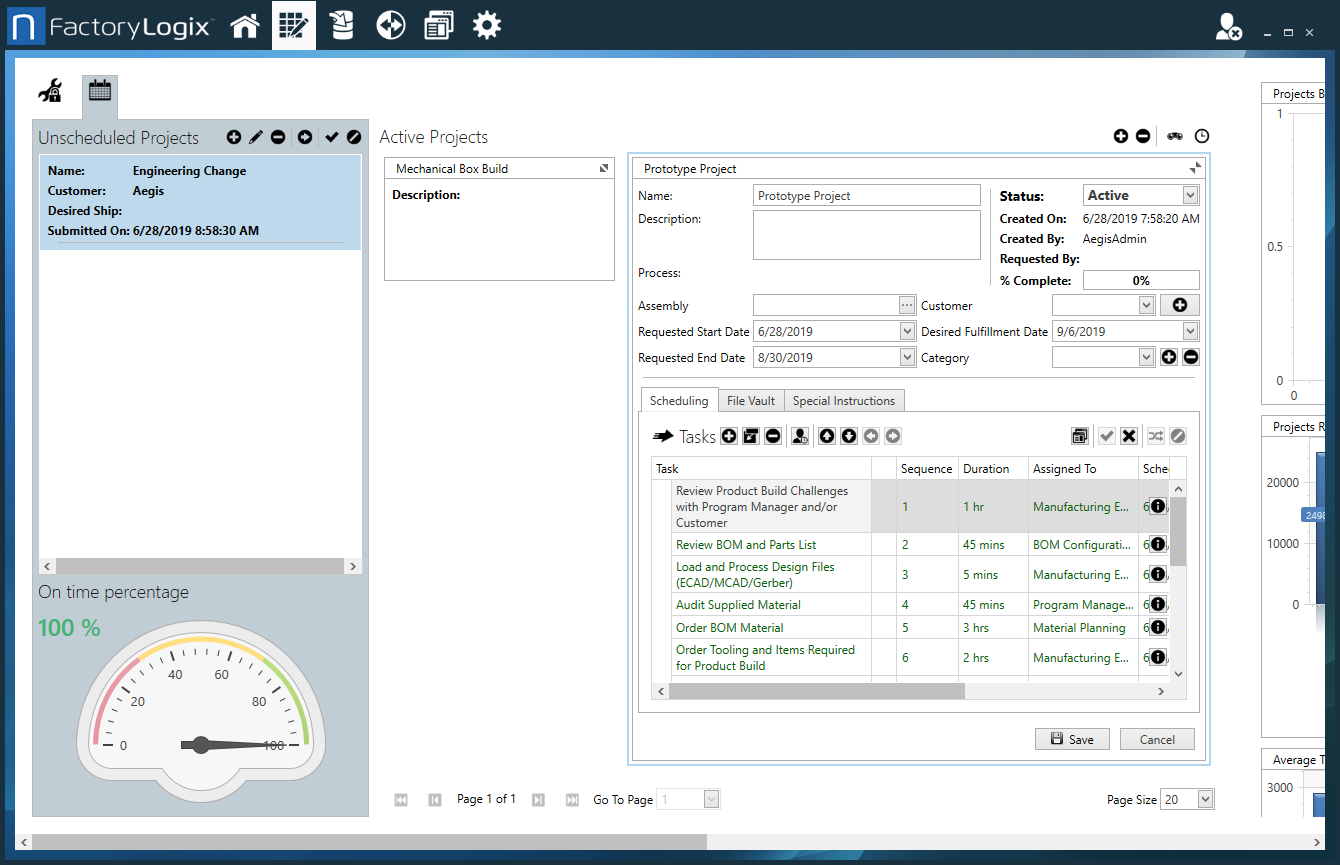Switch to the File Vault tab
The image size is (1340, 865).
[x=751, y=400]
